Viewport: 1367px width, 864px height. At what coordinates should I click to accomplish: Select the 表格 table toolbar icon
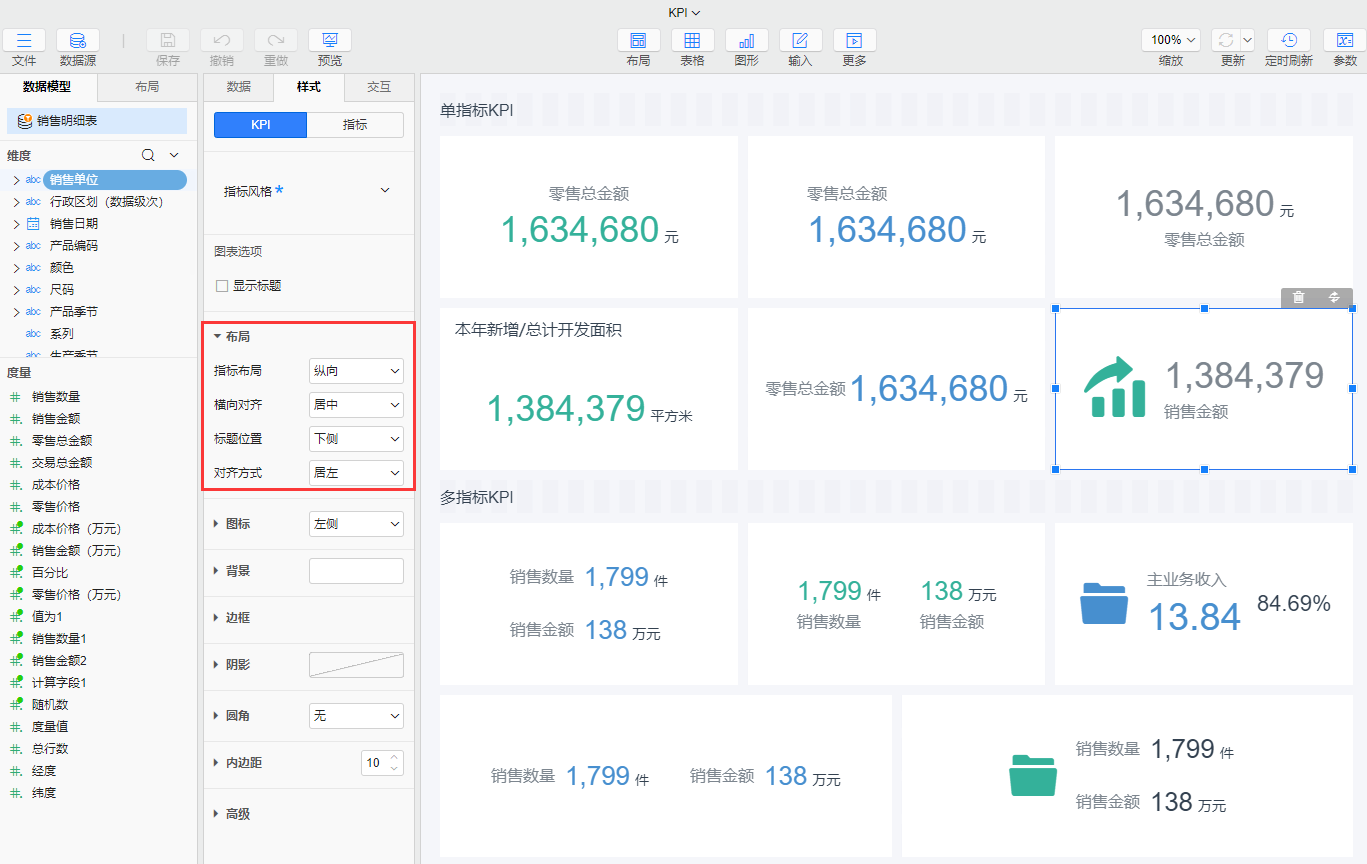(692, 40)
